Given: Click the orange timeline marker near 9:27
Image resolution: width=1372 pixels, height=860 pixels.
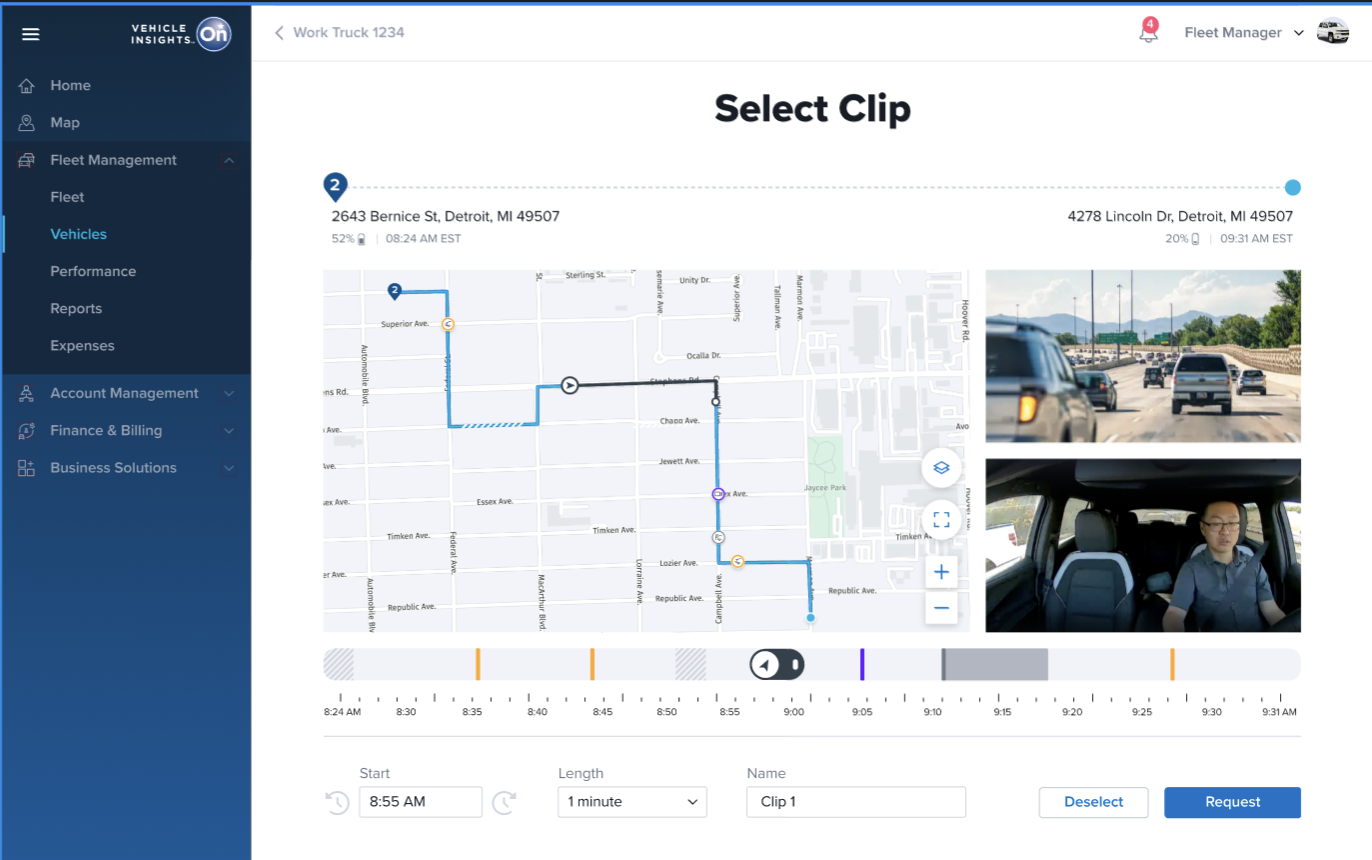Looking at the screenshot, I should 1172,664.
